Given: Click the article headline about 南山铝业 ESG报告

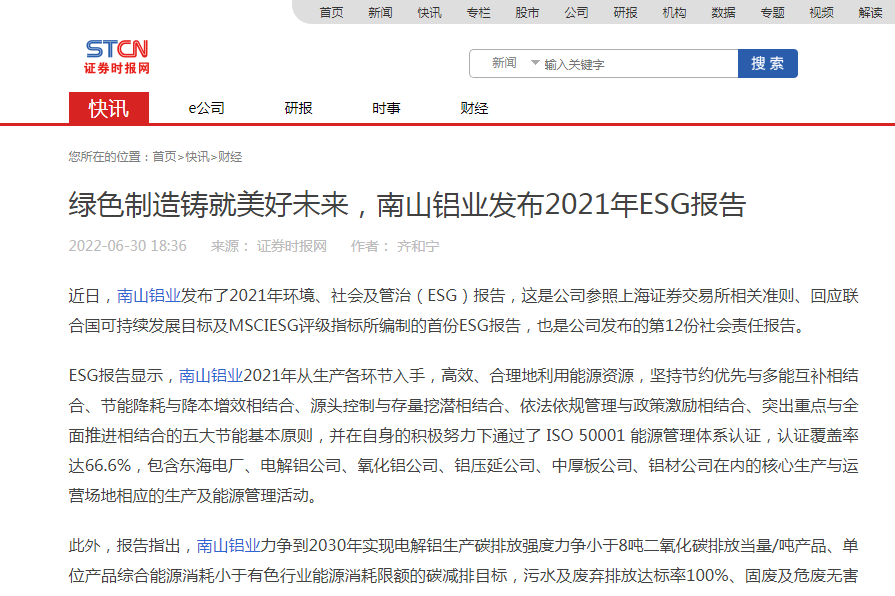Looking at the screenshot, I should pos(407,205).
